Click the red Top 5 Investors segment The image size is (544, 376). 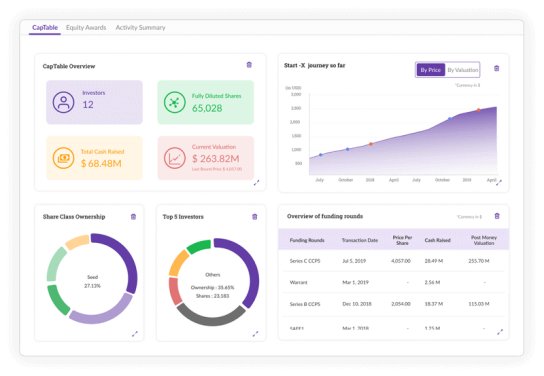click(x=174, y=291)
